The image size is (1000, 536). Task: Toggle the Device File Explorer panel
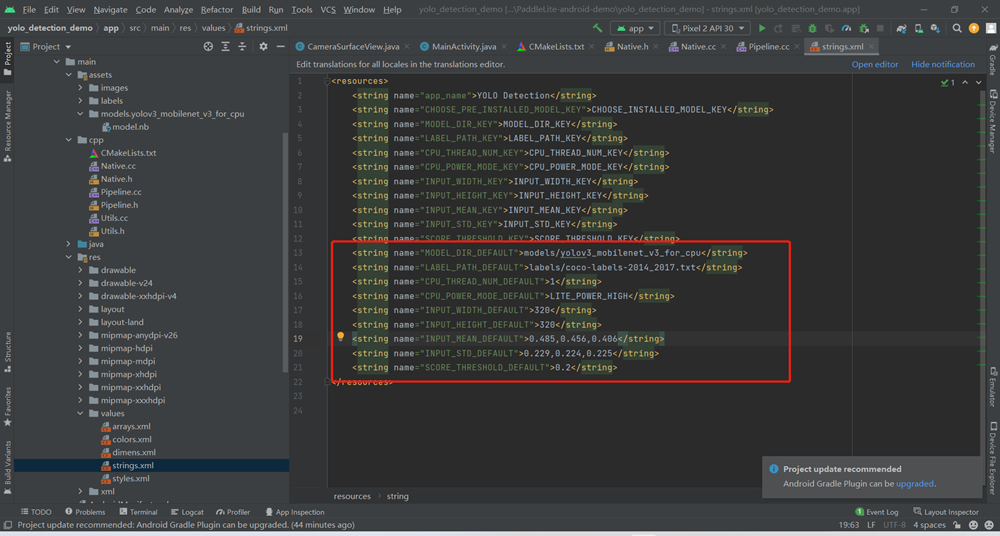[993, 458]
